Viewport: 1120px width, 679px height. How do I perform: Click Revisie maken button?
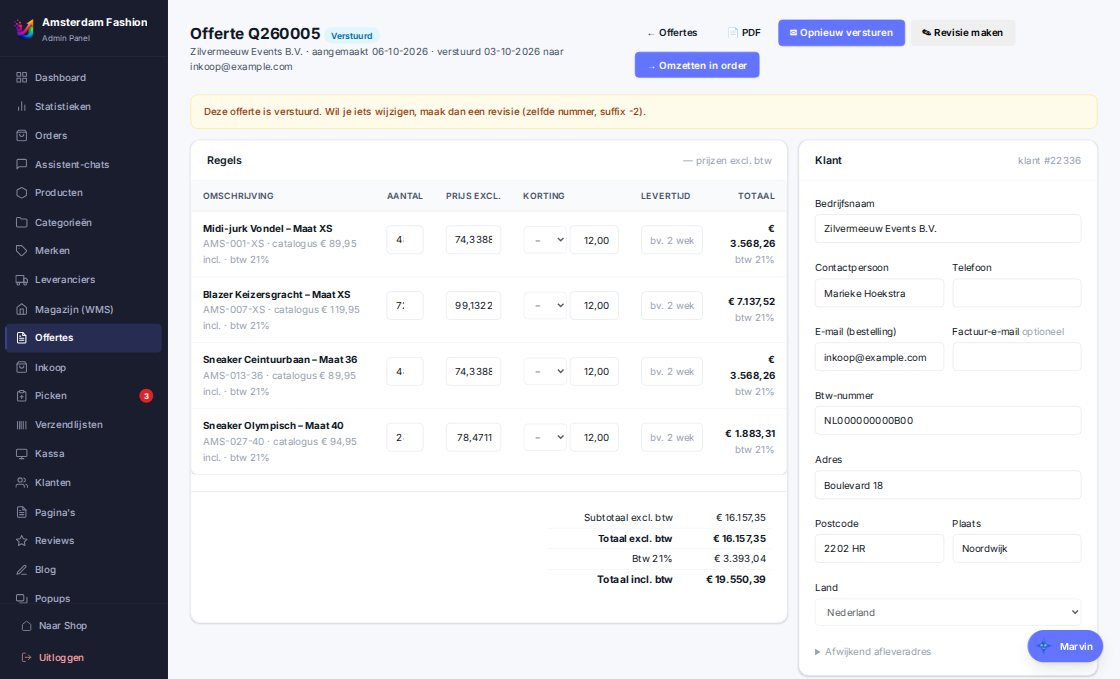click(963, 33)
